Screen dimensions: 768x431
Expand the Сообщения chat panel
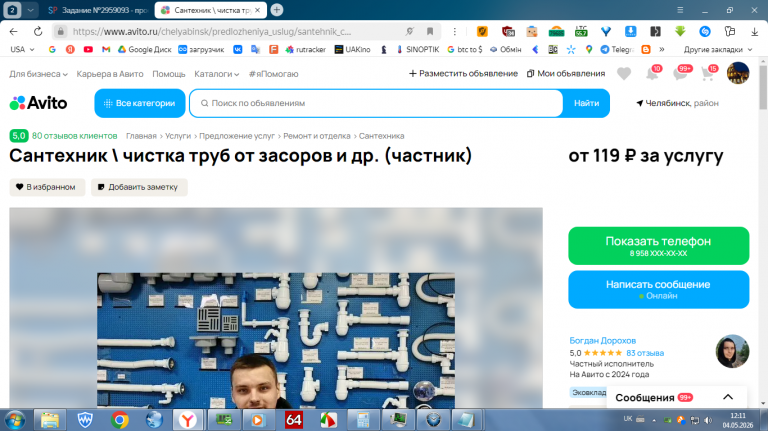point(676,397)
